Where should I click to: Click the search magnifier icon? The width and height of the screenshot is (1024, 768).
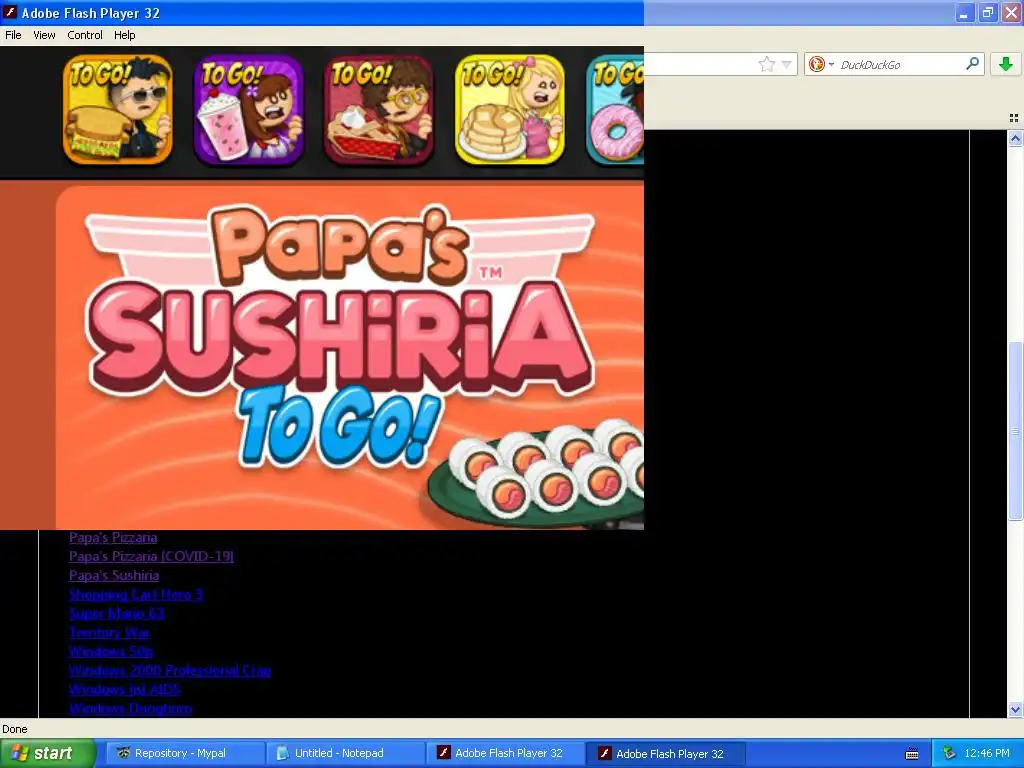pyautogui.click(x=972, y=63)
